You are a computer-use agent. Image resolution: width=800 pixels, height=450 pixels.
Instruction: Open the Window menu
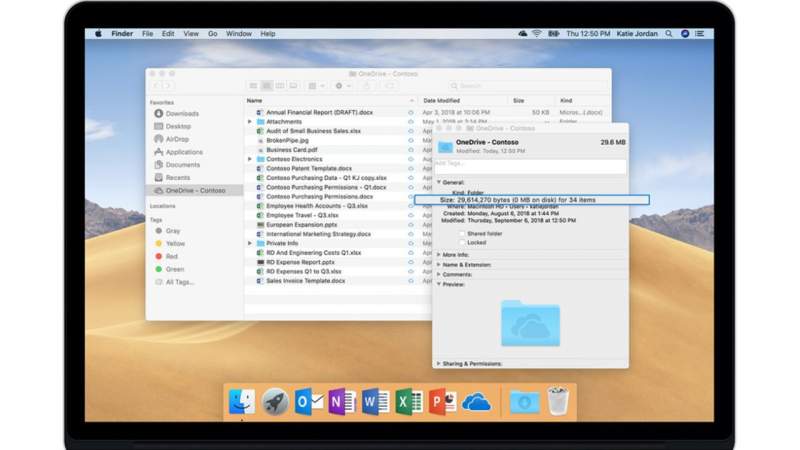pyautogui.click(x=239, y=34)
